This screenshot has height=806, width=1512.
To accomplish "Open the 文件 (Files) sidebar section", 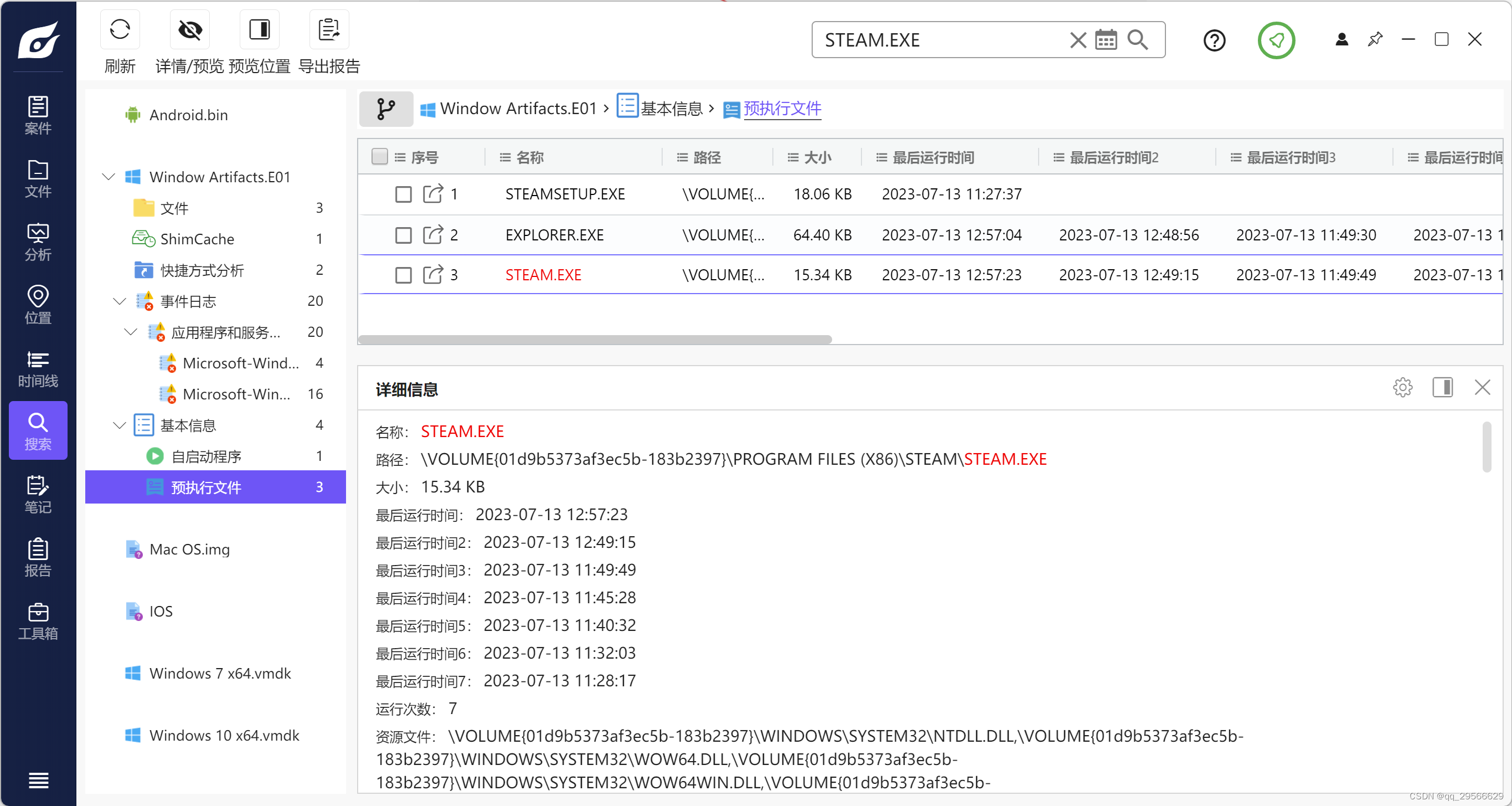I will (x=38, y=178).
